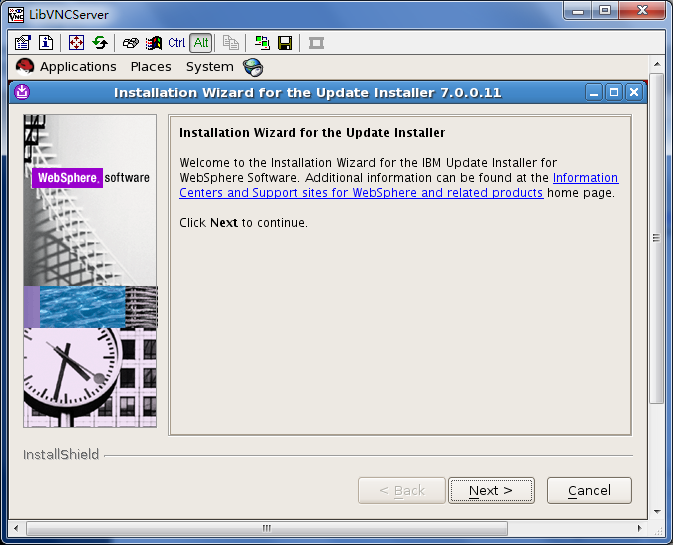
Task: Minimize the Installation Wizard window
Action: click(594, 92)
